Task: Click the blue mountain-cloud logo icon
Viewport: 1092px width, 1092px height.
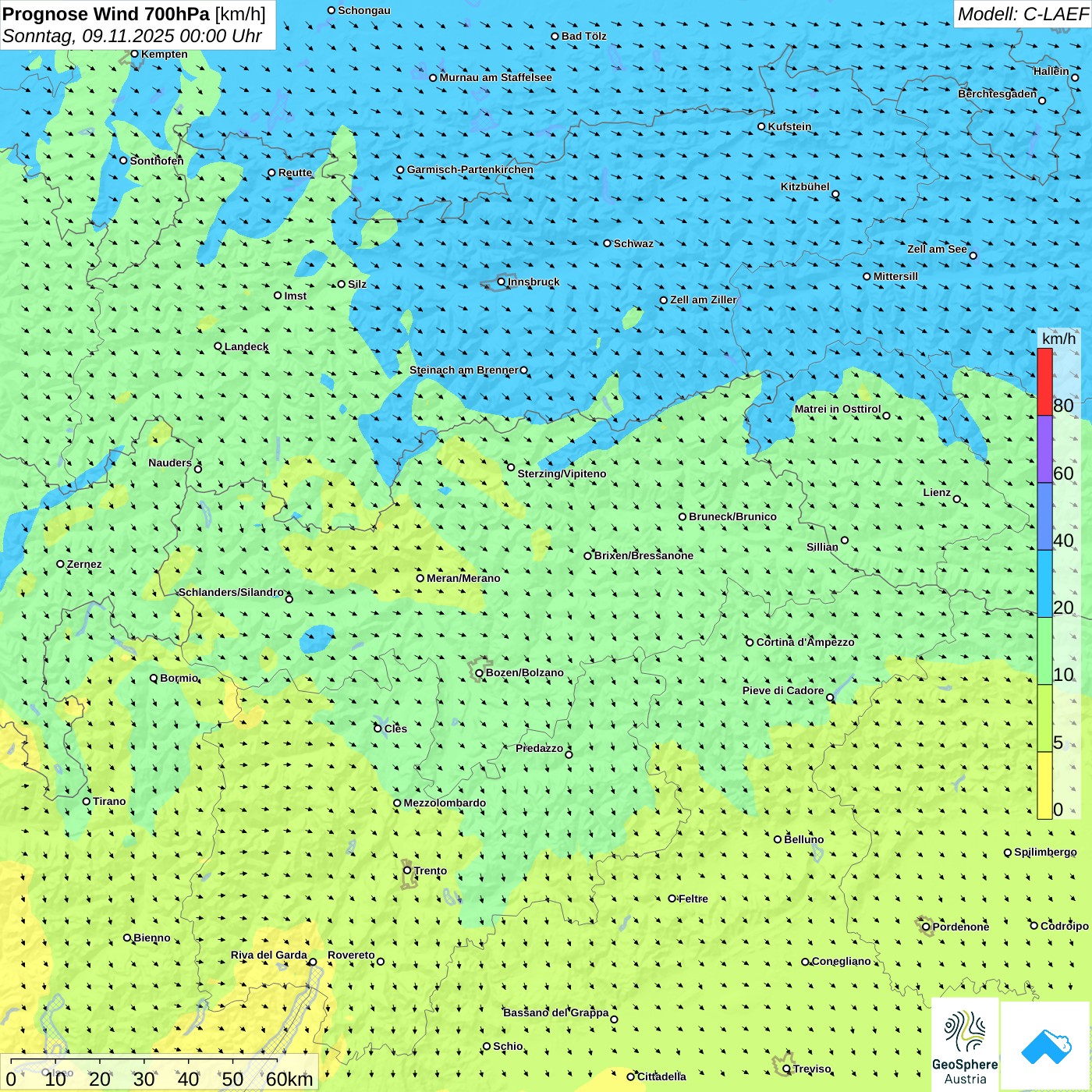Action: 1045,1046
